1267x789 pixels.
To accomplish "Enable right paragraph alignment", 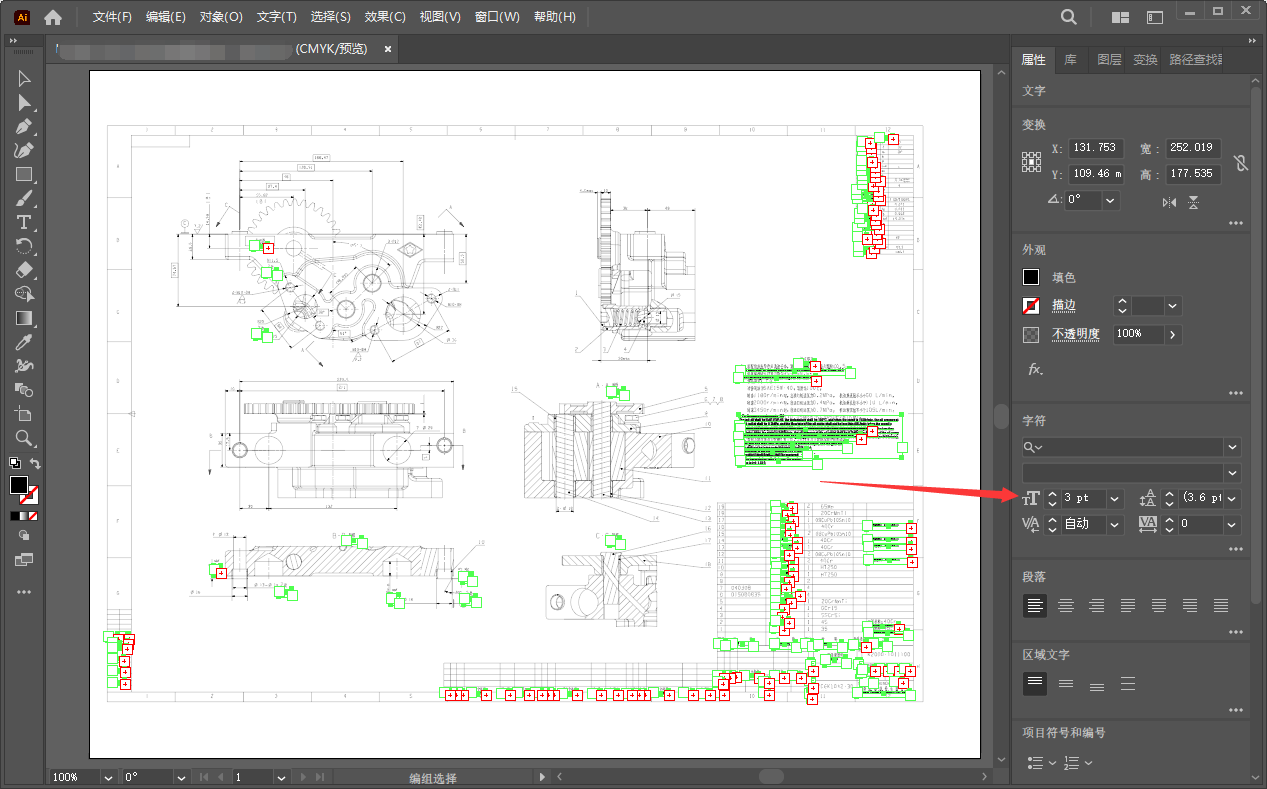I will 1097,605.
